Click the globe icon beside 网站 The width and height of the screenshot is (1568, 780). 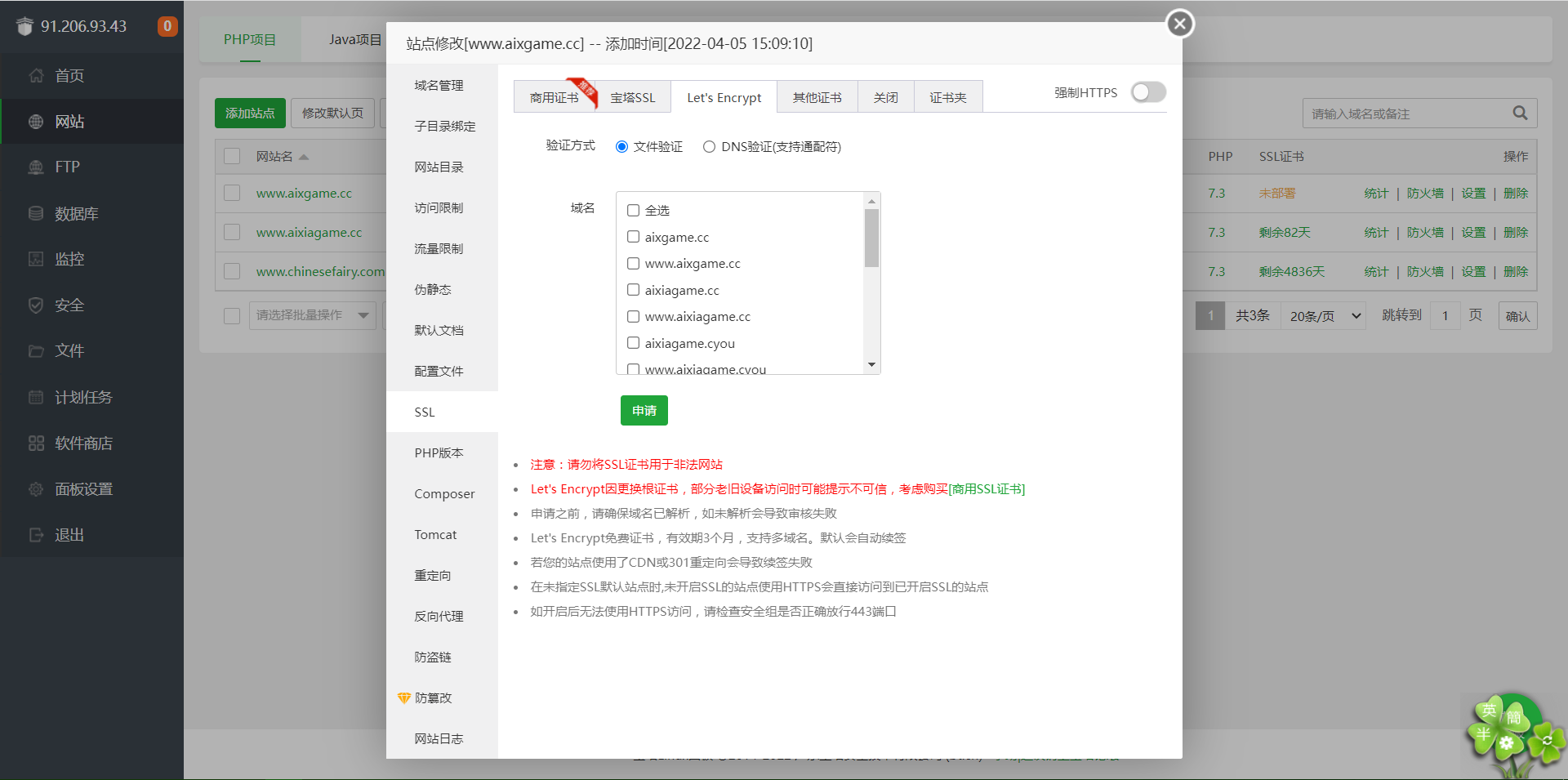pos(36,122)
